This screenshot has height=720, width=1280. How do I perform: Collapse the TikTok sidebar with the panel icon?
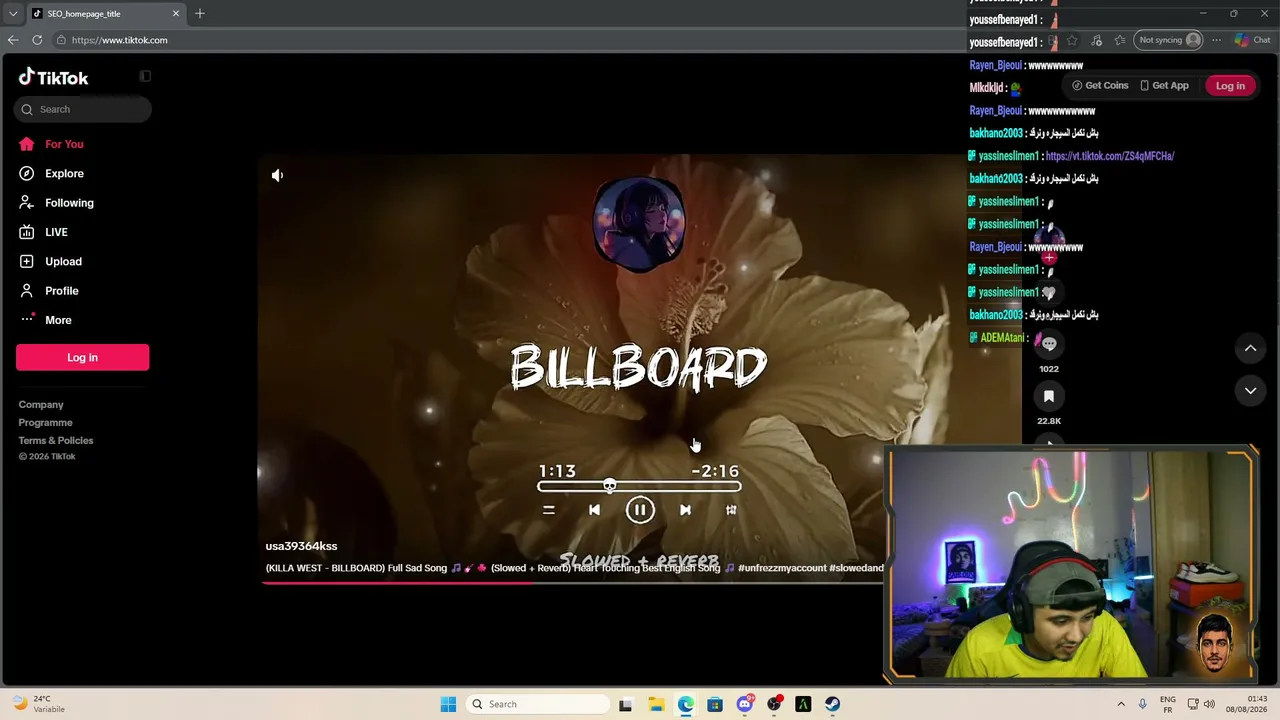(x=145, y=76)
